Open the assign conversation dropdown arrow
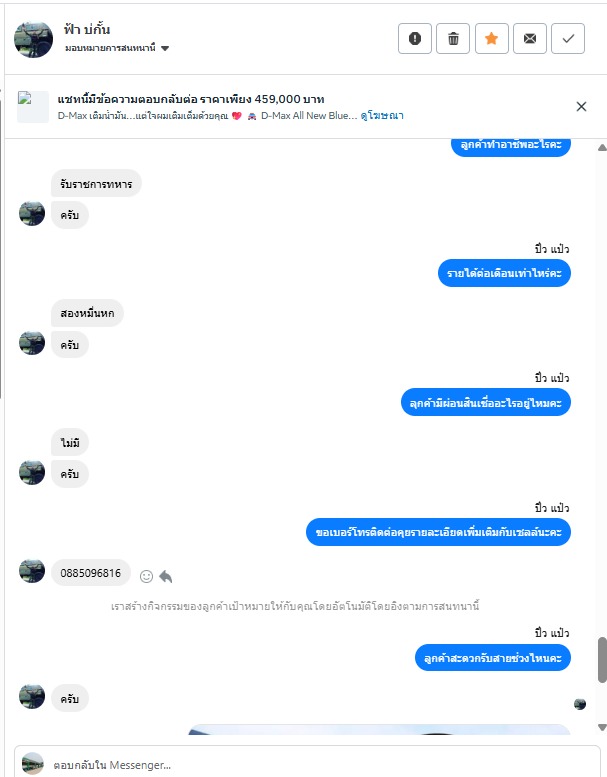 click(x=165, y=49)
